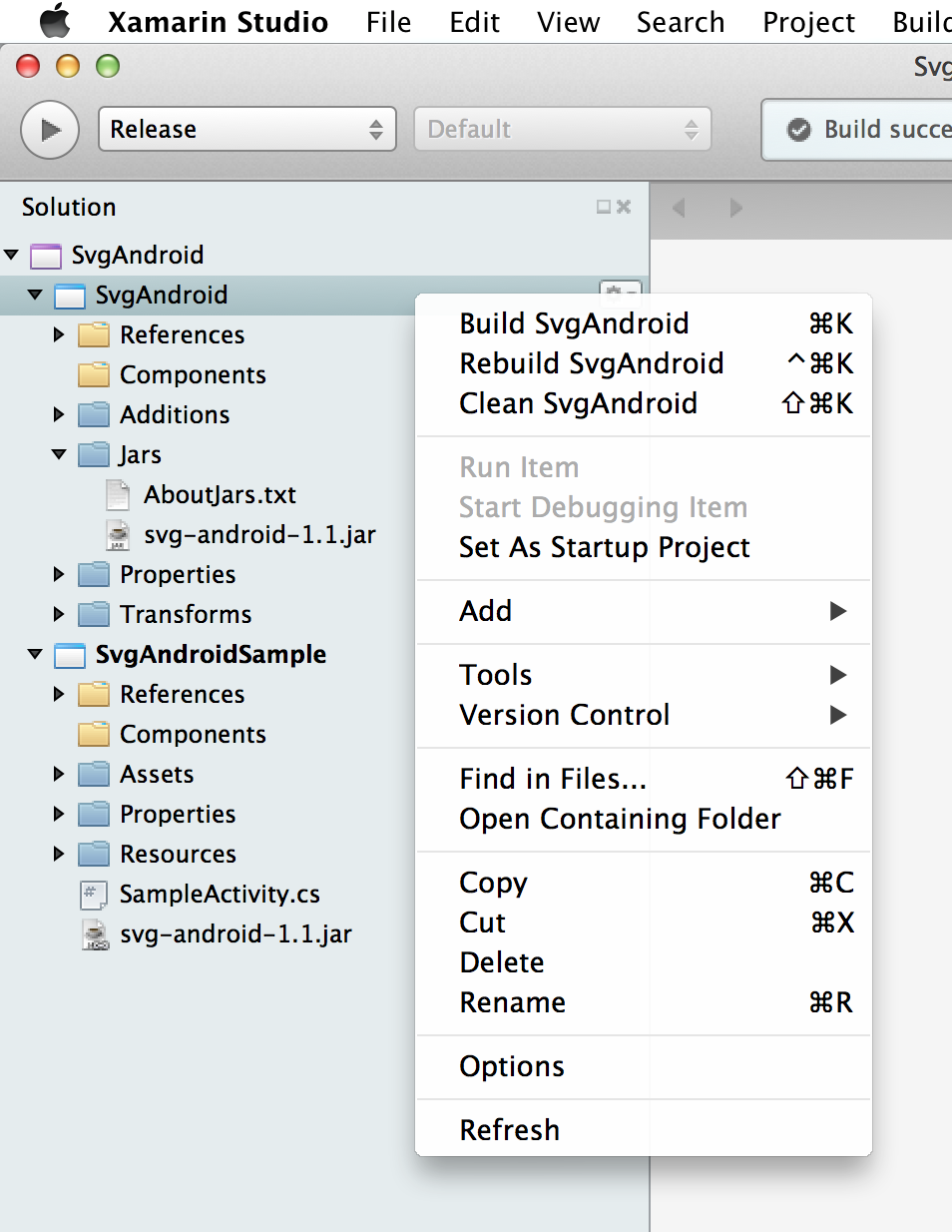
Task: Select the AboutJars.txt document icon
Action: pyautogui.click(x=118, y=495)
